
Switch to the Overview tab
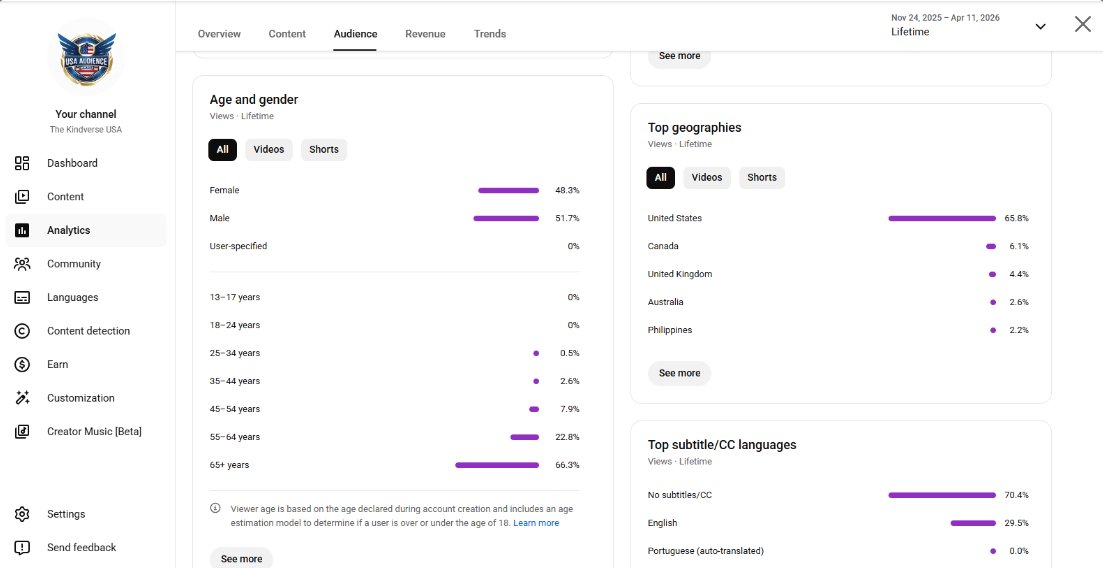[x=219, y=34]
